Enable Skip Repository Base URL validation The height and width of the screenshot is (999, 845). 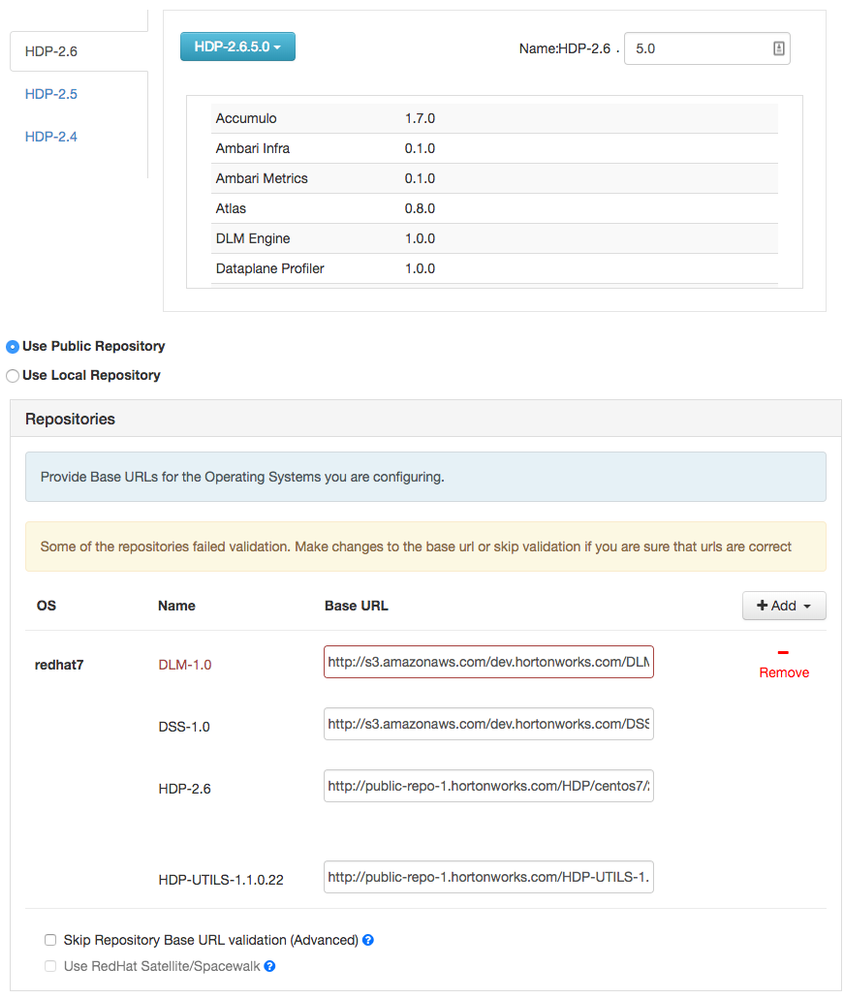point(50,940)
